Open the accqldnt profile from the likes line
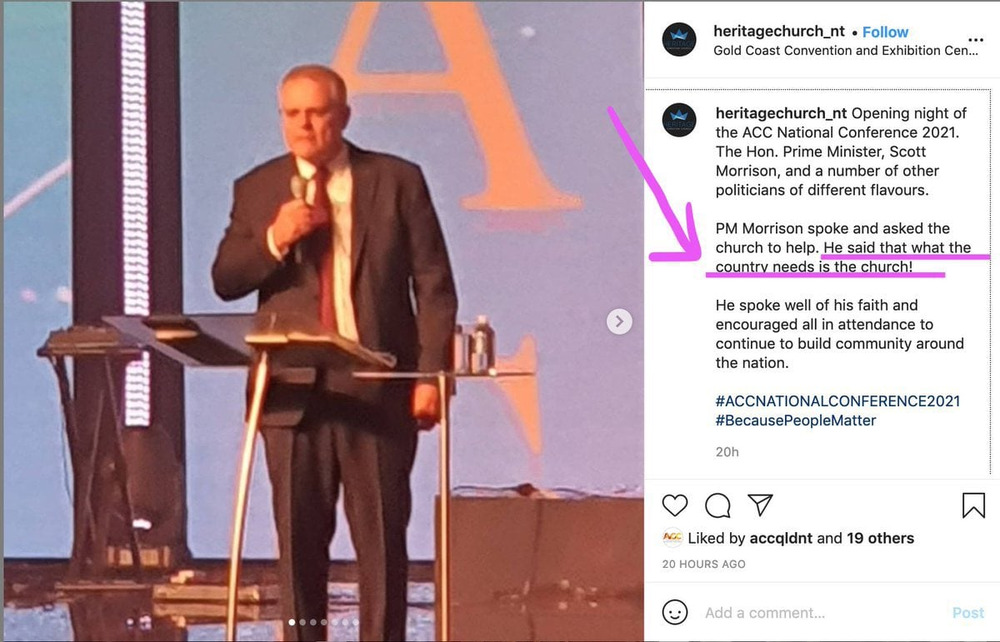The height and width of the screenshot is (642, 1000). [781, 538]
